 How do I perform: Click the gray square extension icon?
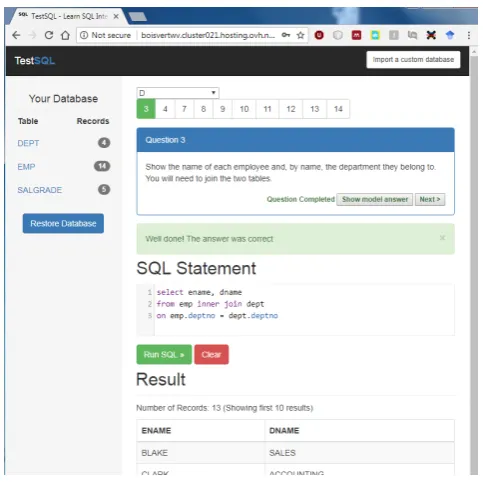pos(394,35)
